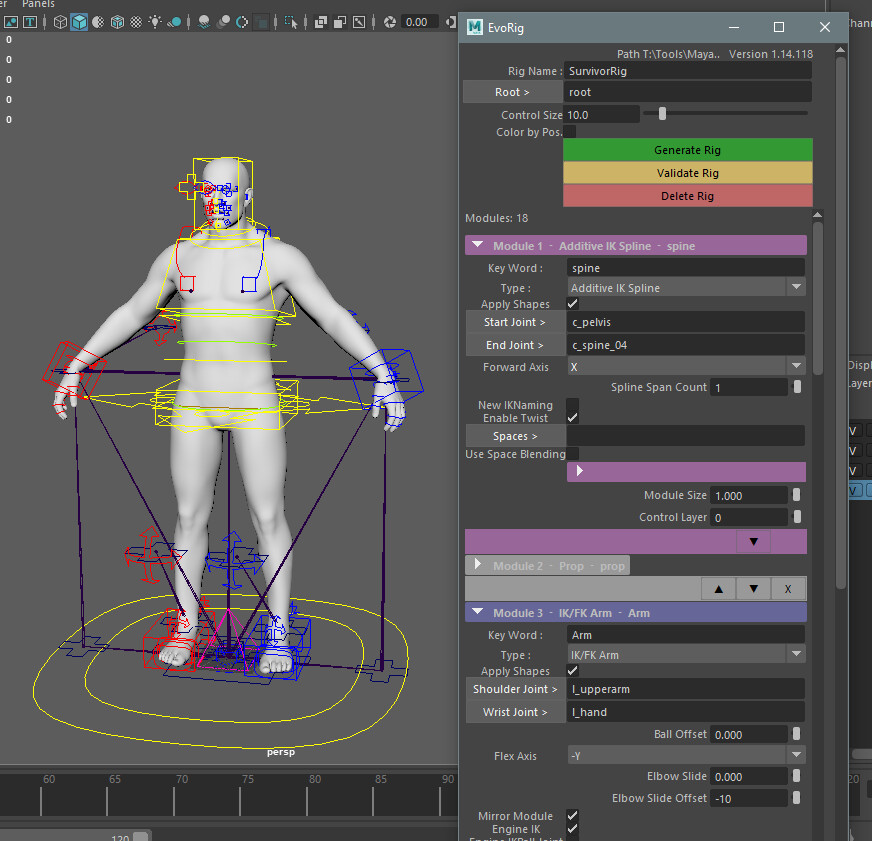The width and height of the screenshot is (872, 841).
Task: Click the Delete Rig button
Action: [x=687, y=195]
